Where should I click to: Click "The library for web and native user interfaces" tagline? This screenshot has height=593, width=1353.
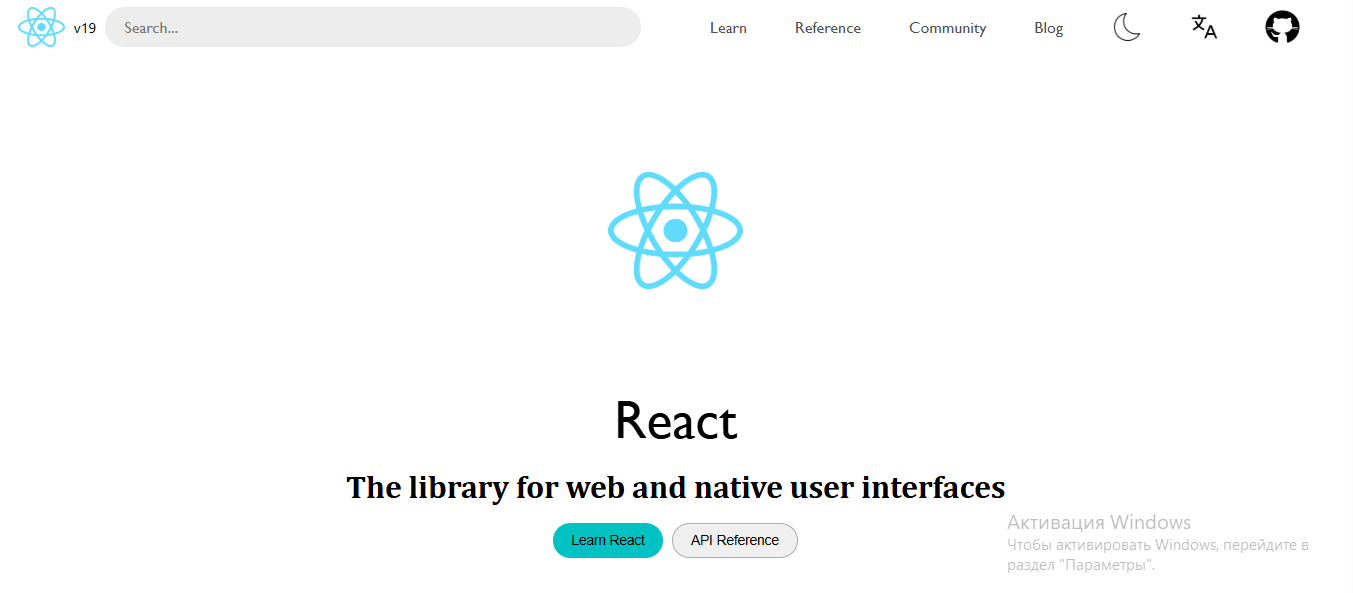tap(676, 488)
